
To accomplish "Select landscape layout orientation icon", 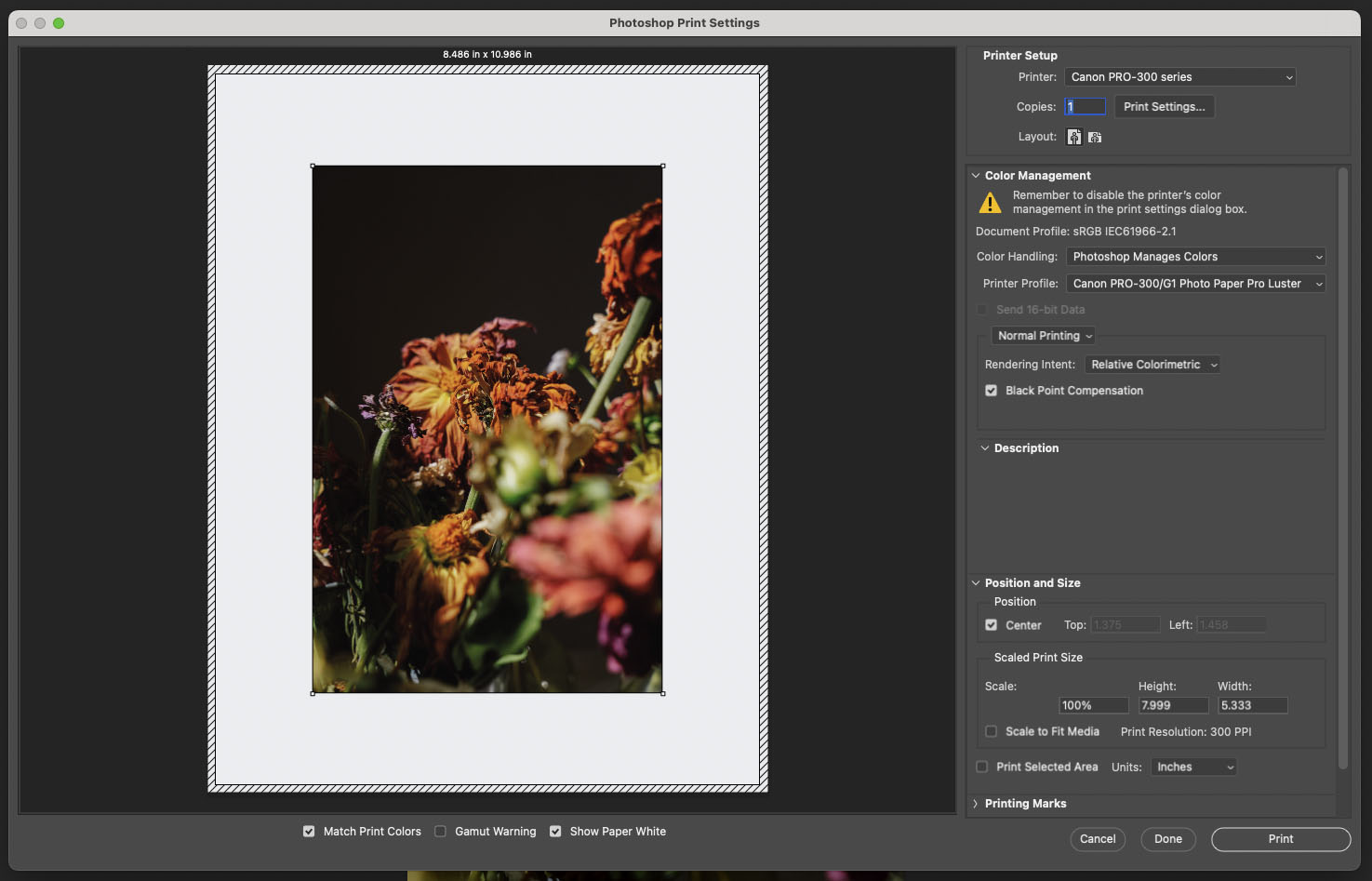I will point(1095,137).
